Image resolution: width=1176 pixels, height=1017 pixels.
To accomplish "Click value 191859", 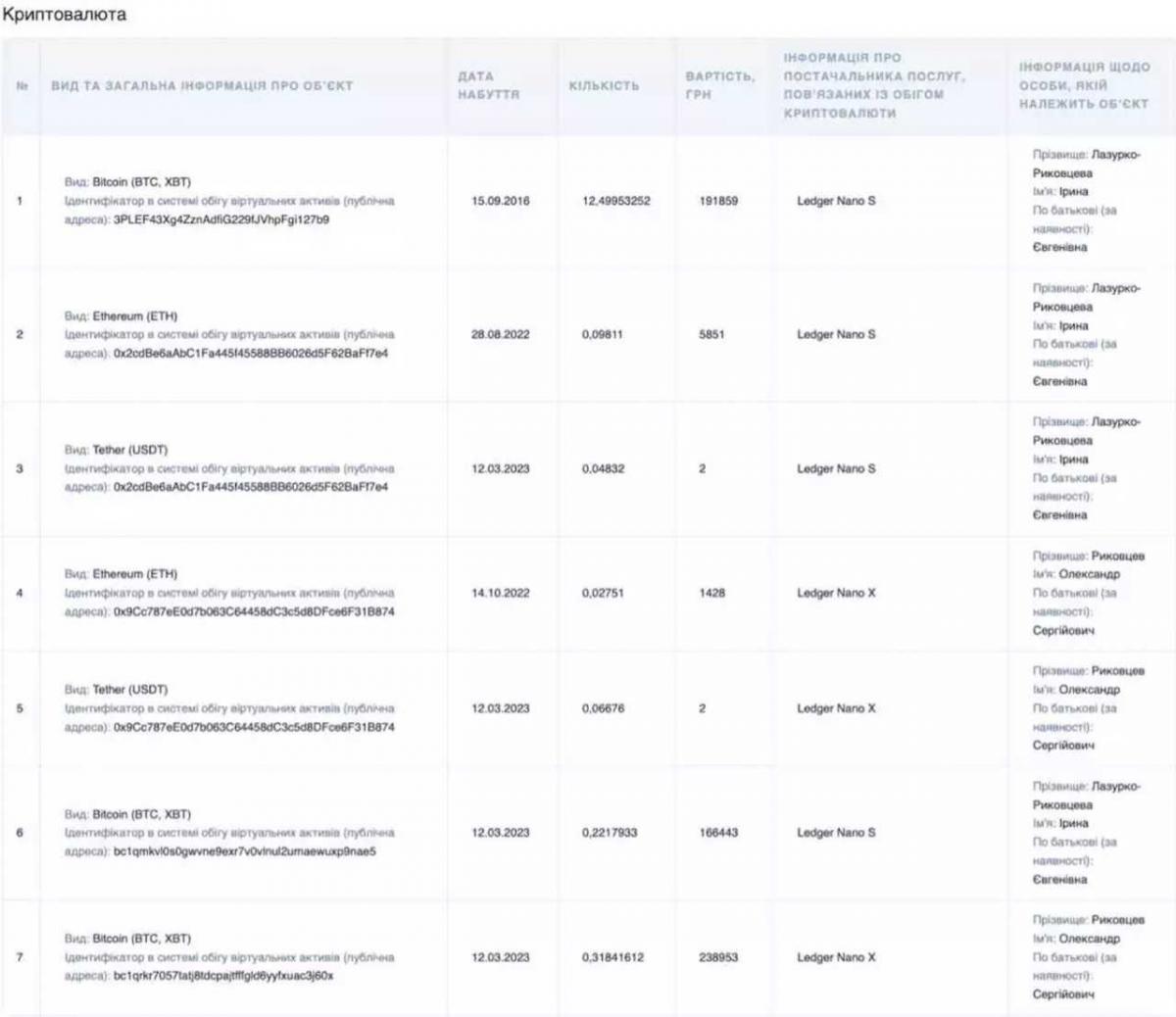I will 718,201.
